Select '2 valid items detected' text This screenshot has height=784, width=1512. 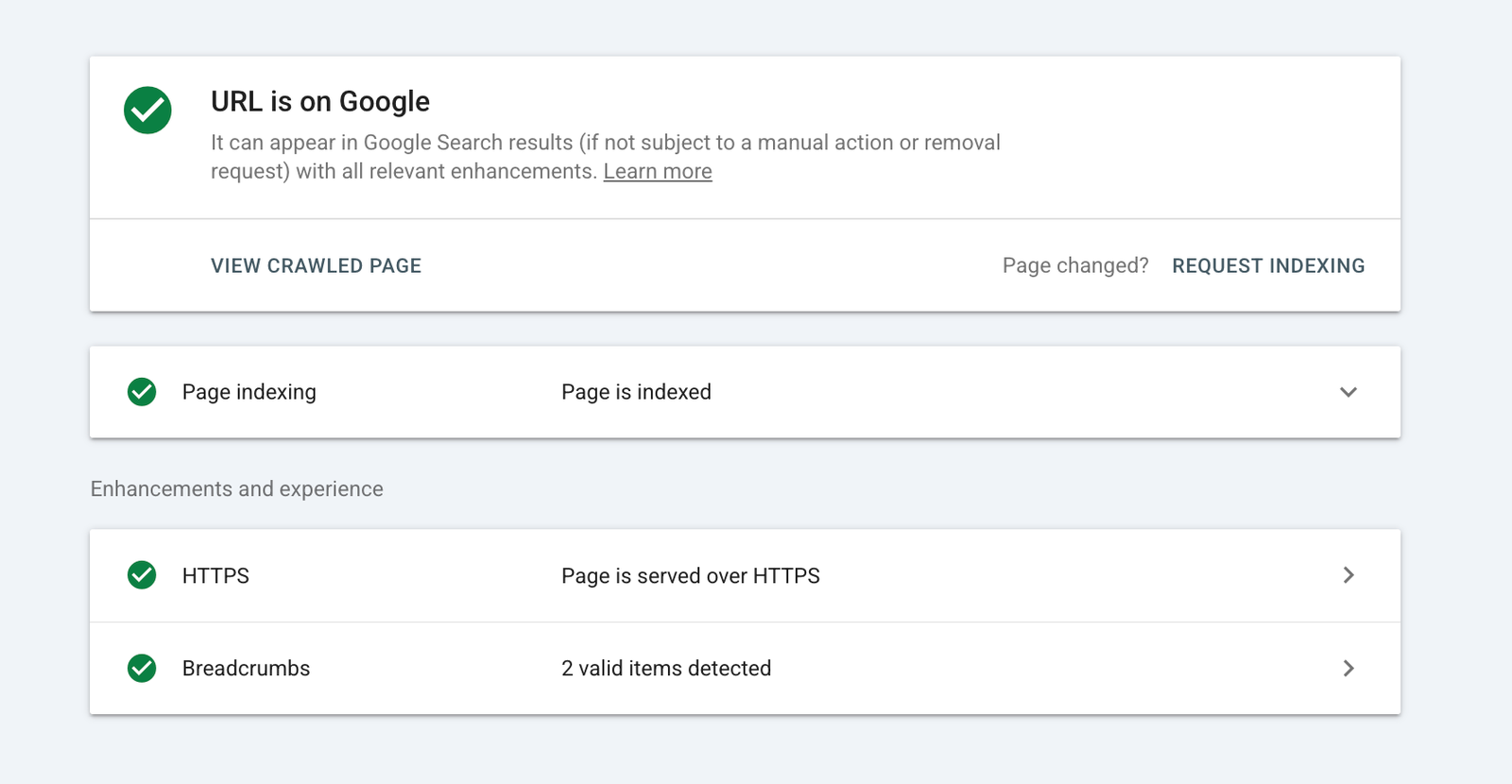pyautogui.click(x=666, y=668)
